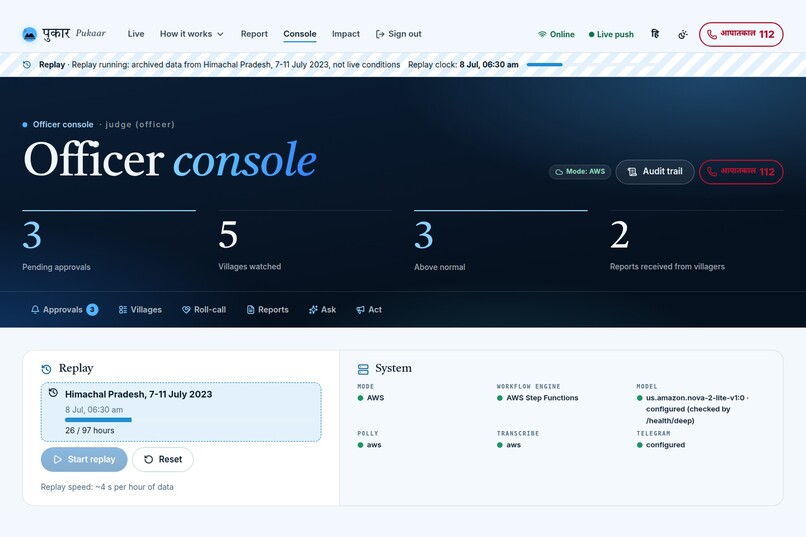
Task: Switch to the Approvals tab
Action: [x=64, y=309]
